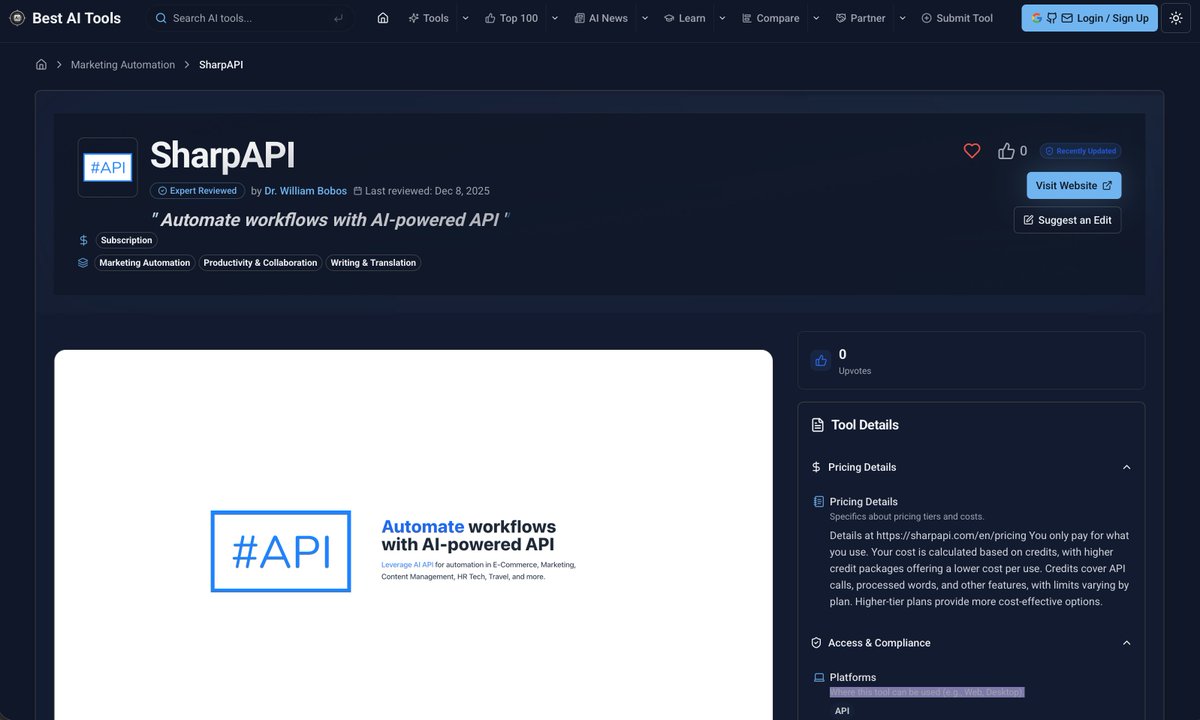This screenshot has height=720, width=1200.
Task: Click the Login / Sign Up button
Action: 1089,18
